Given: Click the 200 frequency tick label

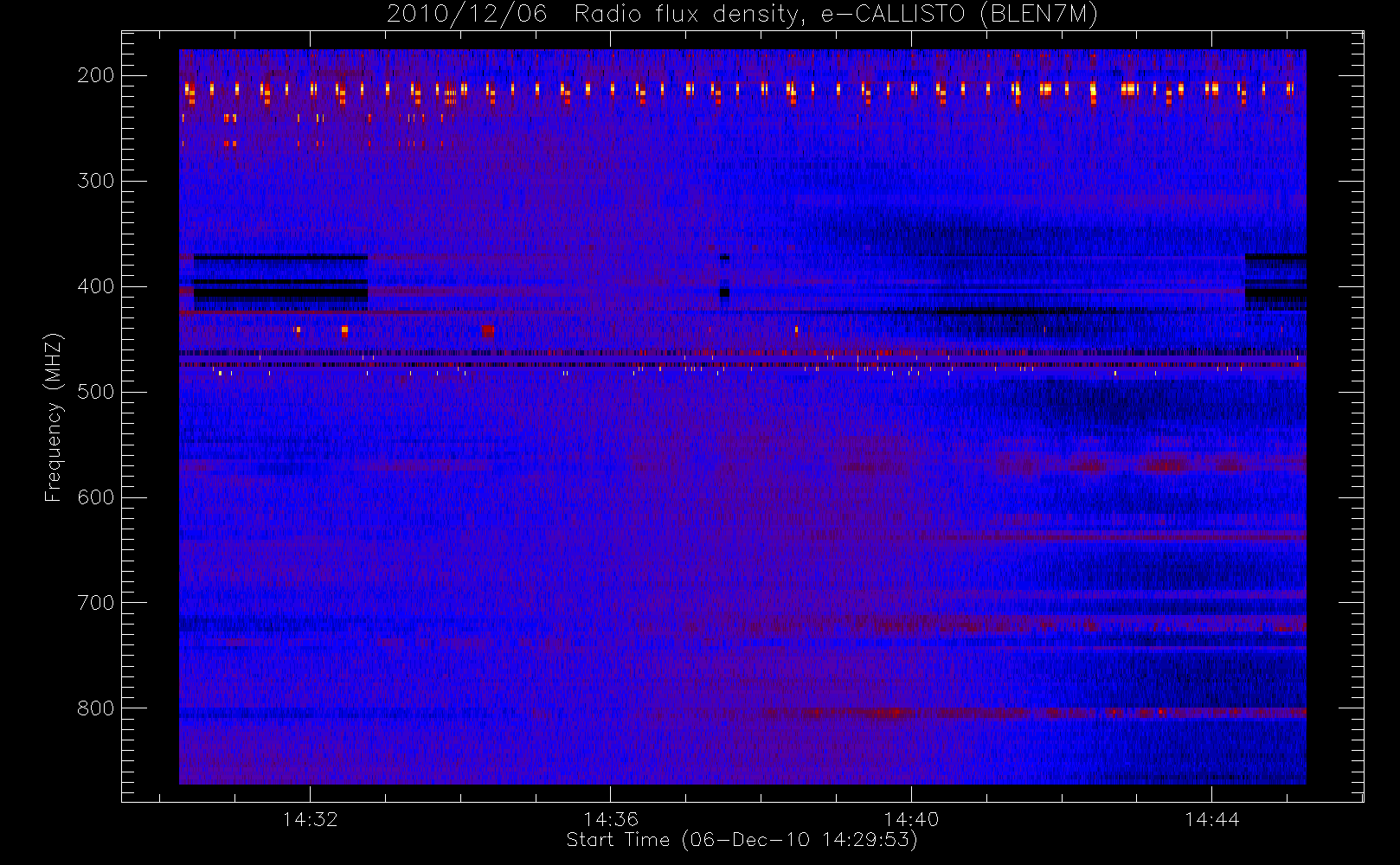Looking at the screenshot, I should (96, 75).
